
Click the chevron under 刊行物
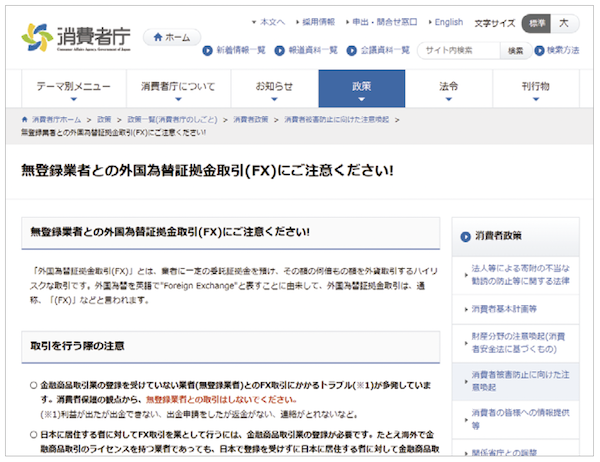[x=536, y=99]
